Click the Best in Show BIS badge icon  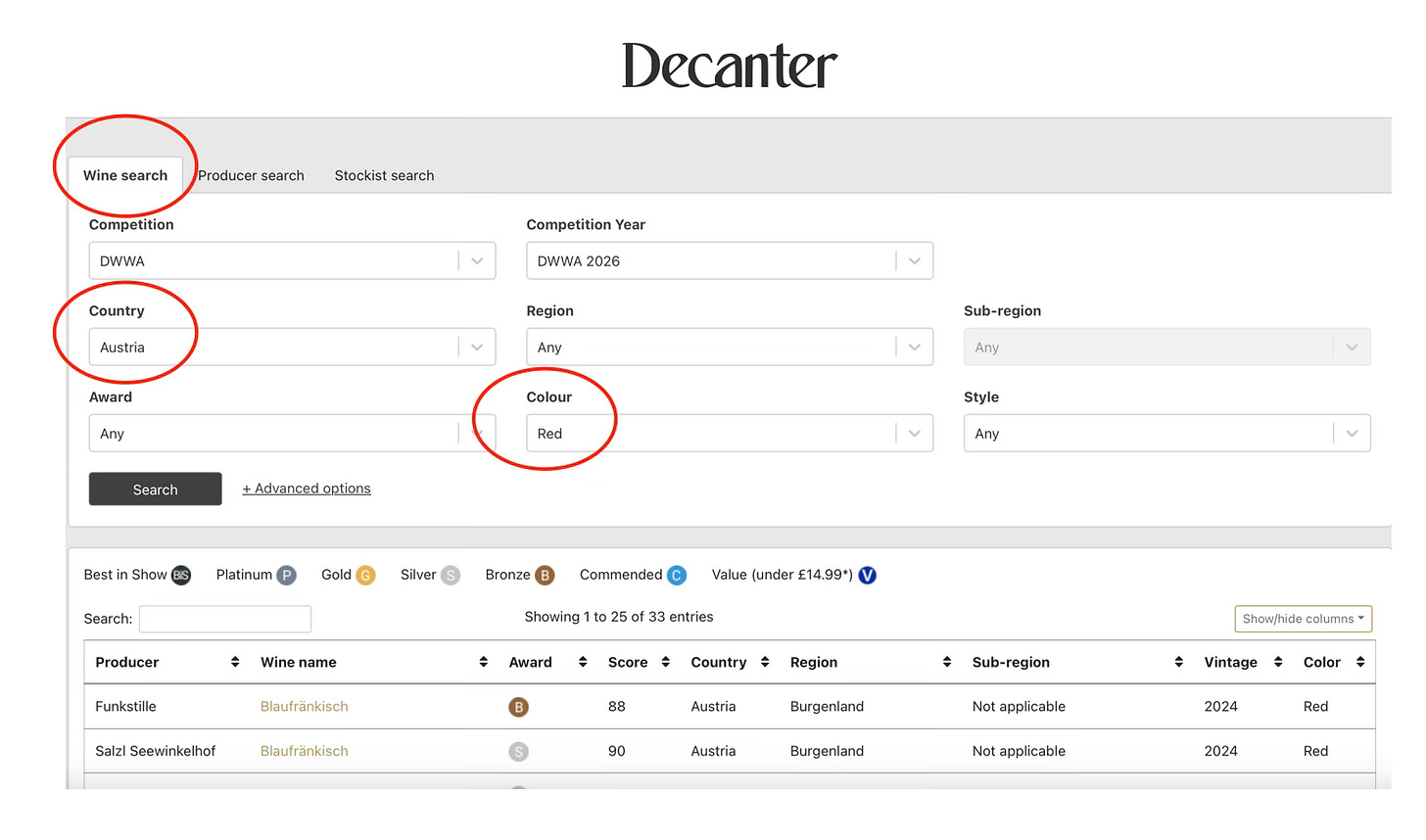(181, 576)
